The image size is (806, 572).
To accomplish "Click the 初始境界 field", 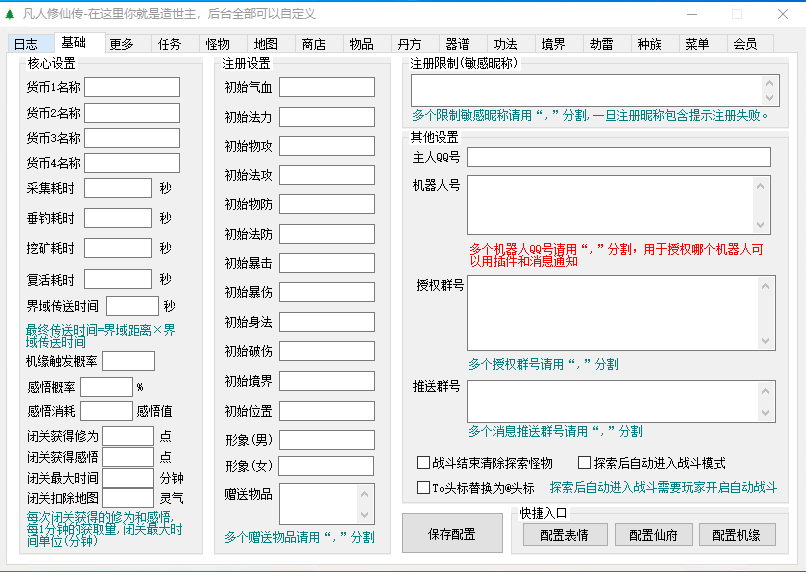I will (327, 381).
